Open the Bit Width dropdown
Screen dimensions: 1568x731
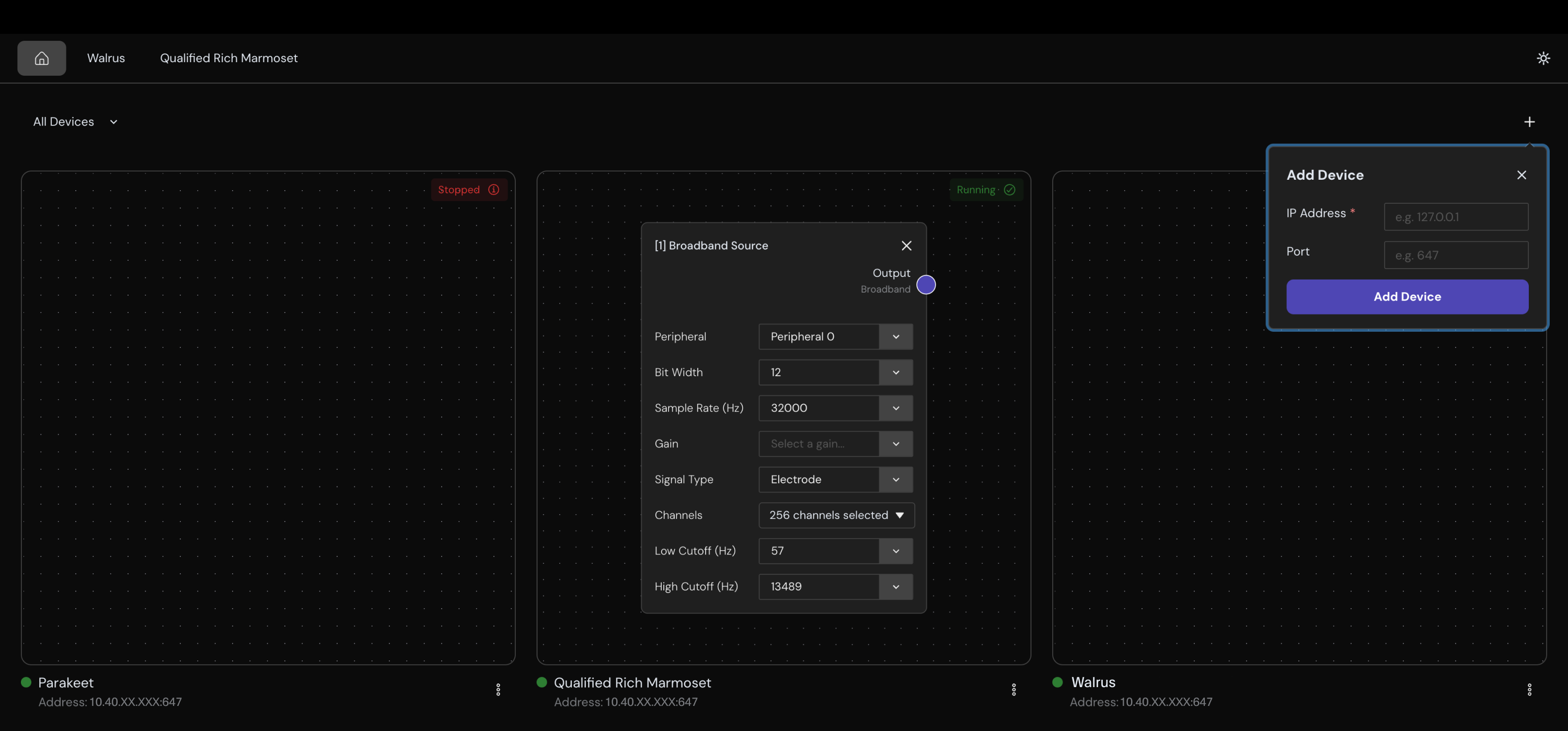pyautogui.click(x=836, y=372)
